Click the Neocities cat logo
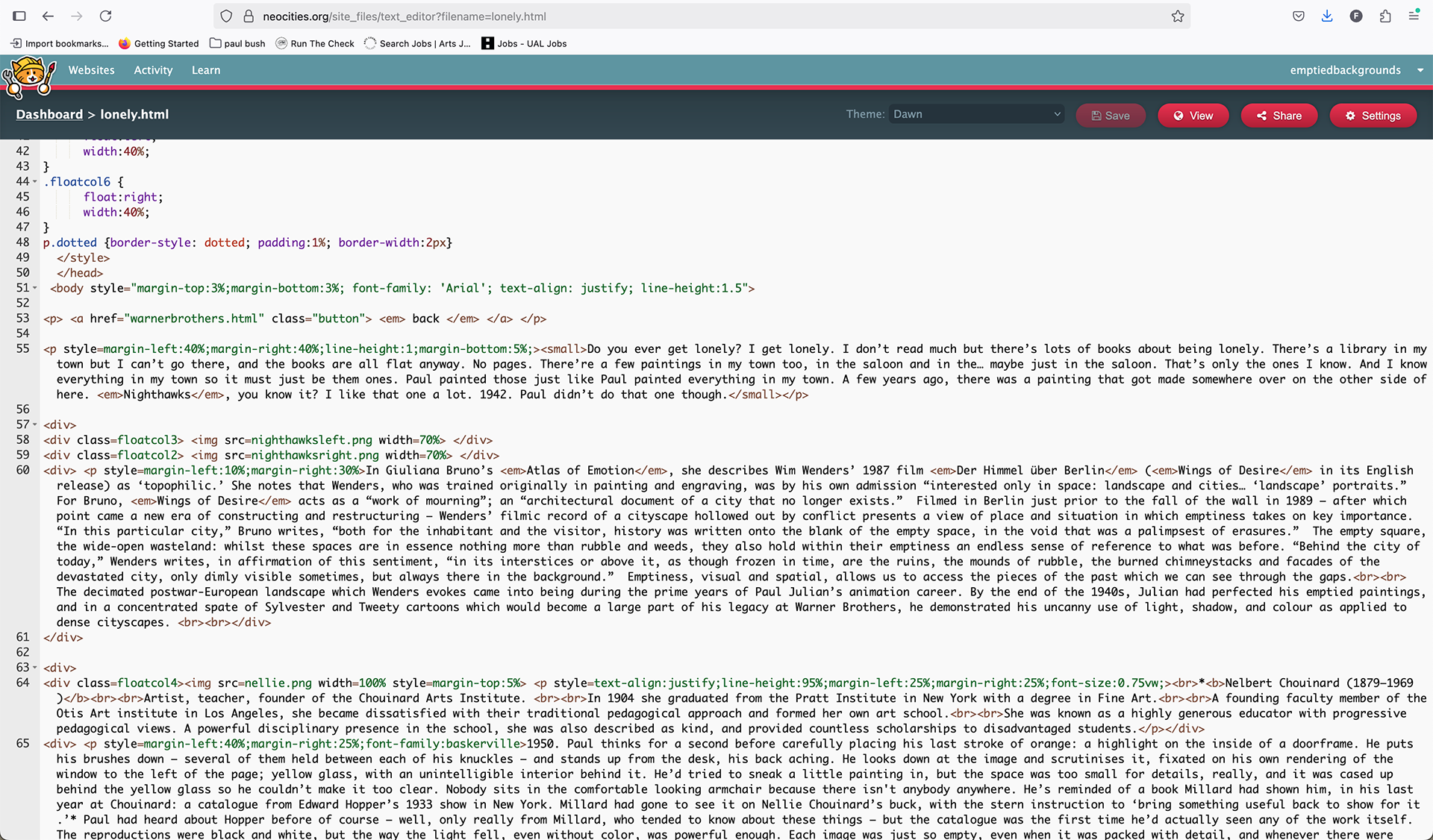The width and height of the screenshot is (1433, 840). pyautogui.click(x=28, y=77)
